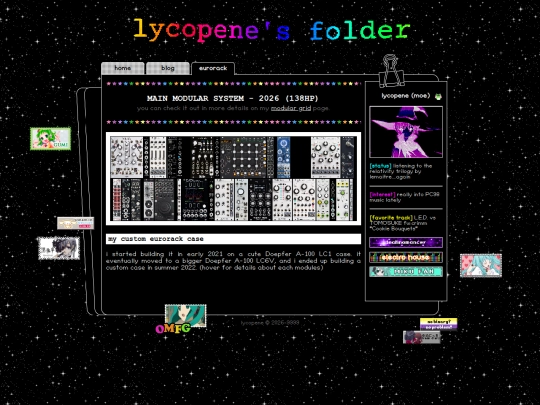Open the purple galaxy blinkie banner
The image size is (540, 405).
tap(406, 242)
